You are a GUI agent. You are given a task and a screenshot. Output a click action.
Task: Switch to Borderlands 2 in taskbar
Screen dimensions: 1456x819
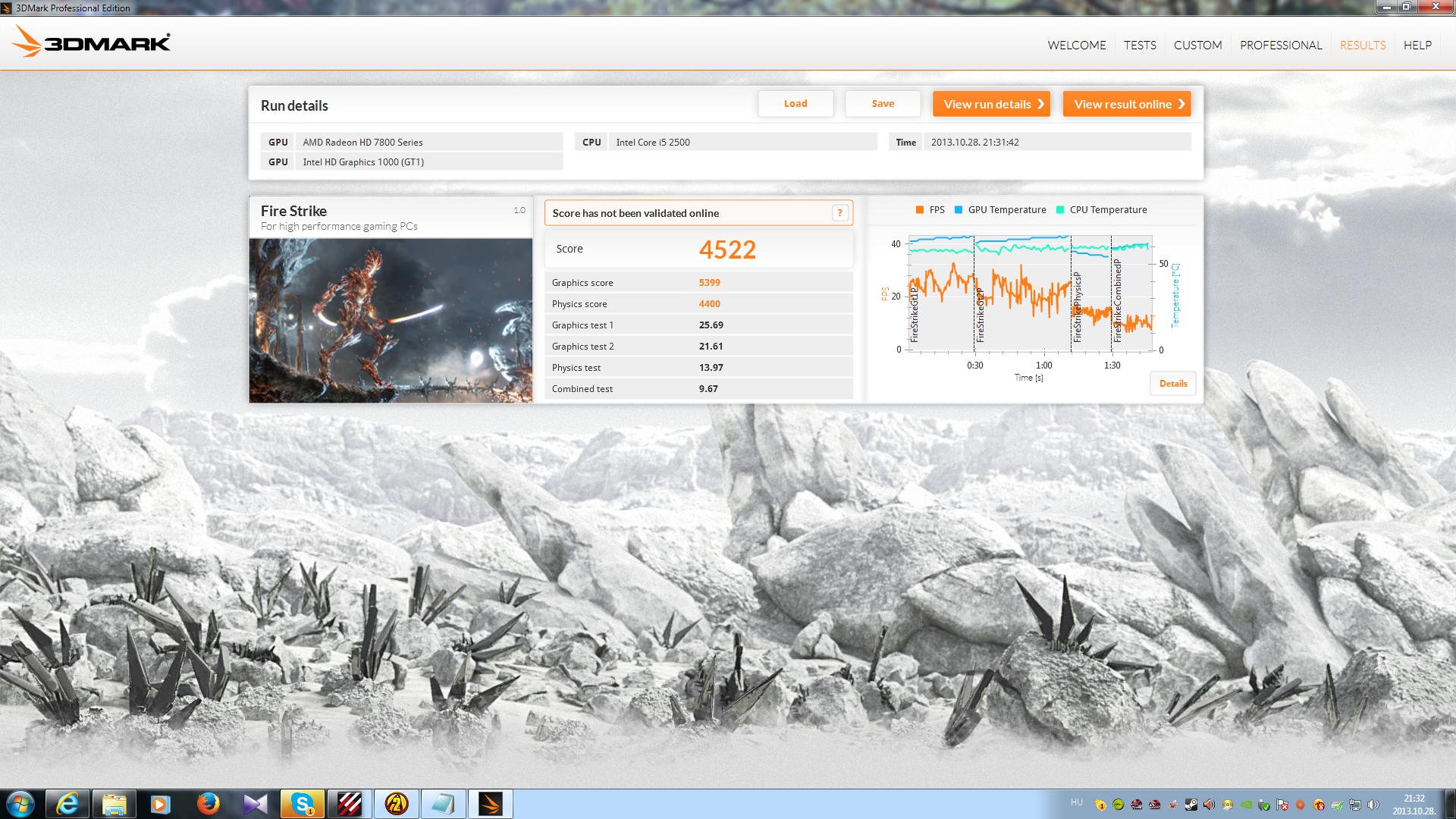396,804
